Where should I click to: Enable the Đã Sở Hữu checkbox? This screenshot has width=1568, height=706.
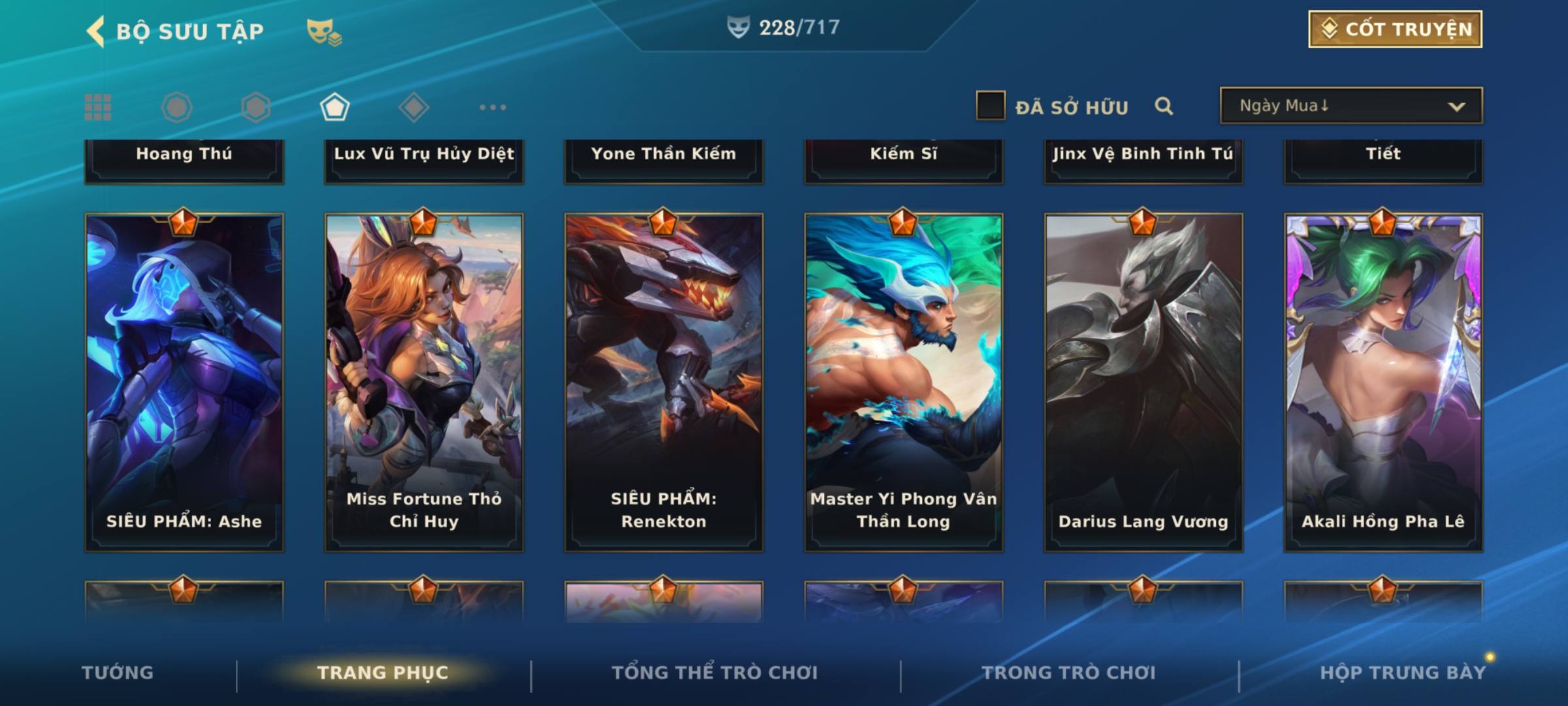990,106
